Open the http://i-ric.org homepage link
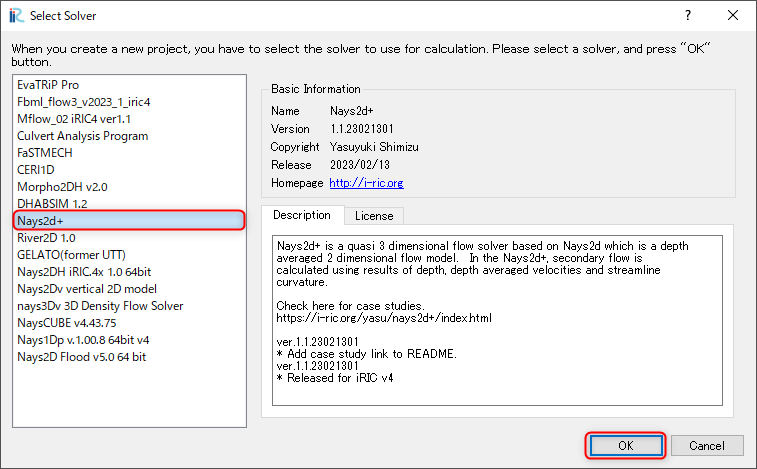757x469 pixels. [366, 183]
